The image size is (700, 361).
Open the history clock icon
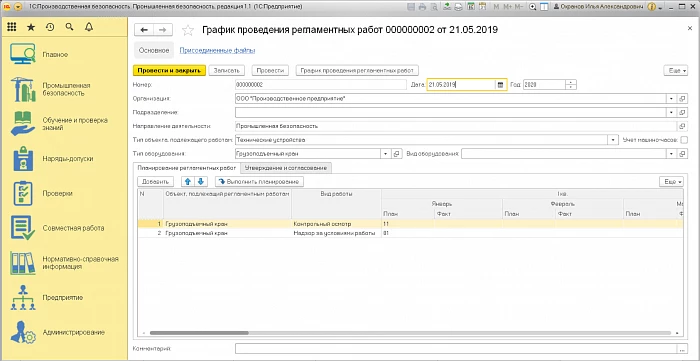pyautogui.click(x=50, y=27)
